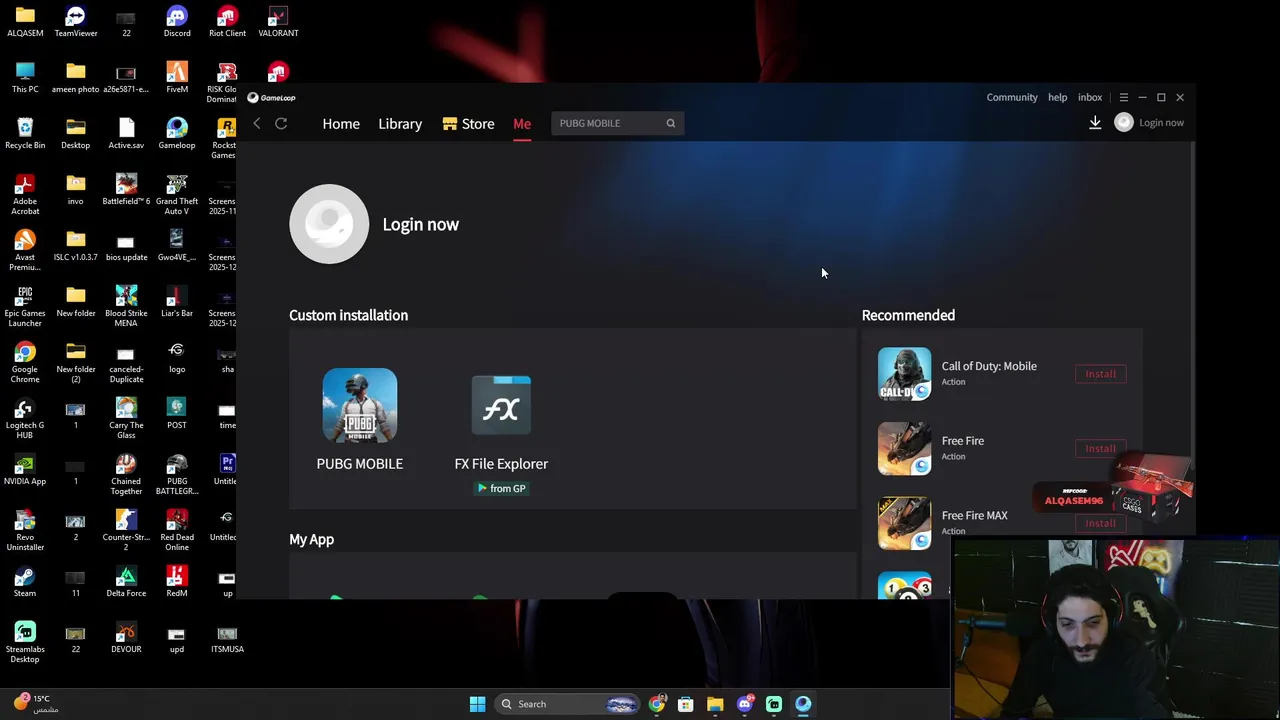
Task: Open the TeamViewer desktop shortcut
Action: [x=76, y=22]
